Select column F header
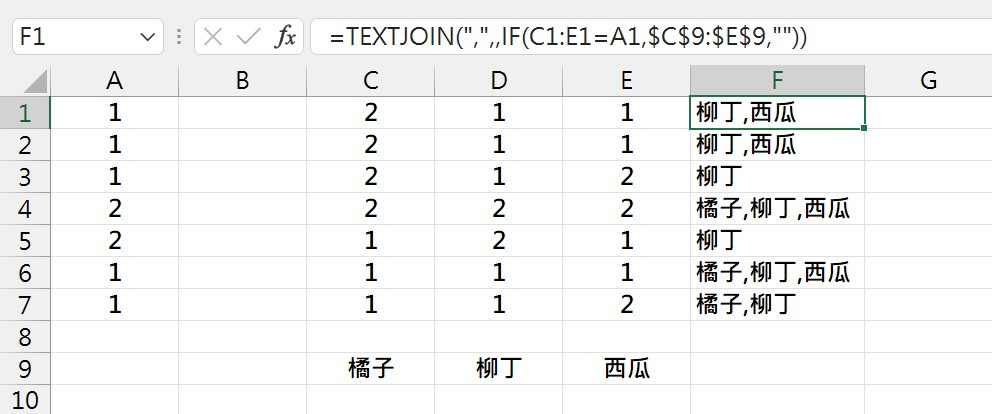This screenshot has width=992, height=414. 778,81
